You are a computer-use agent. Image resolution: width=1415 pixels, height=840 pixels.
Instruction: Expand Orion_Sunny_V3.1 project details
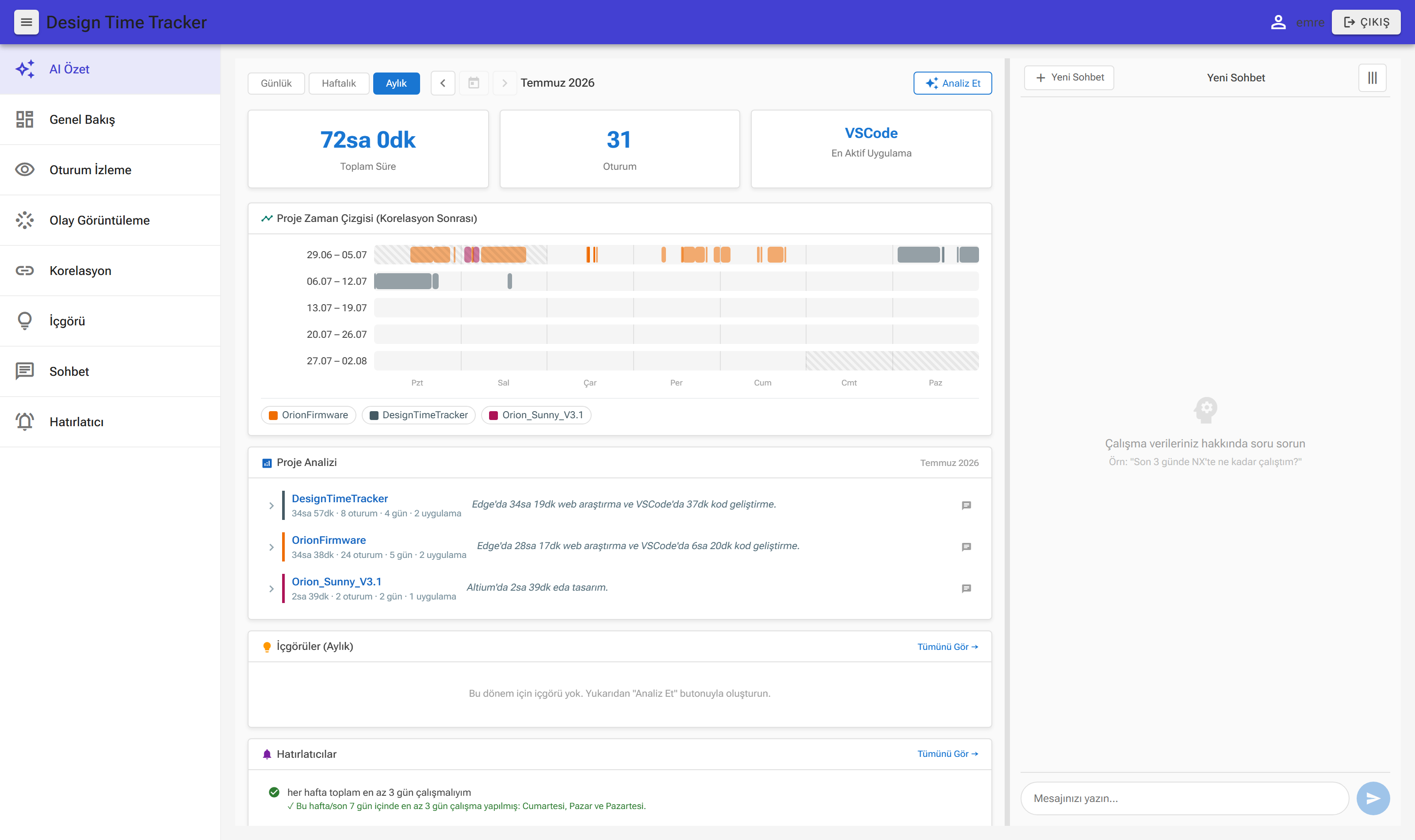[271, 589]
